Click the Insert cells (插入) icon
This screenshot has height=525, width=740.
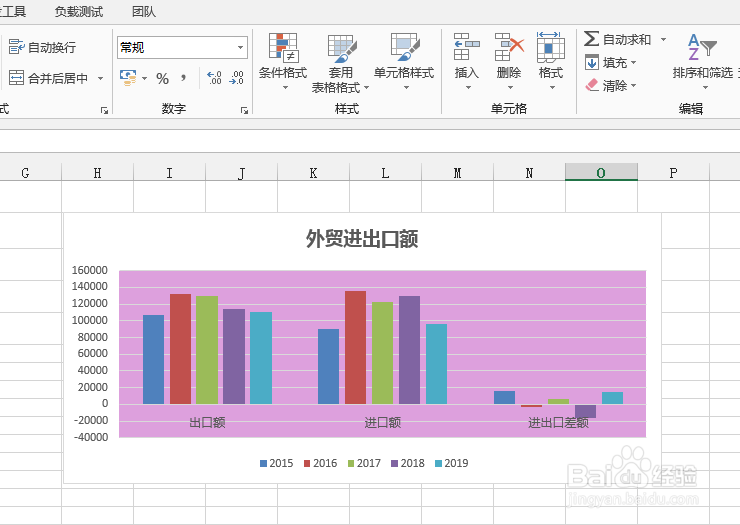pos(466,47)
